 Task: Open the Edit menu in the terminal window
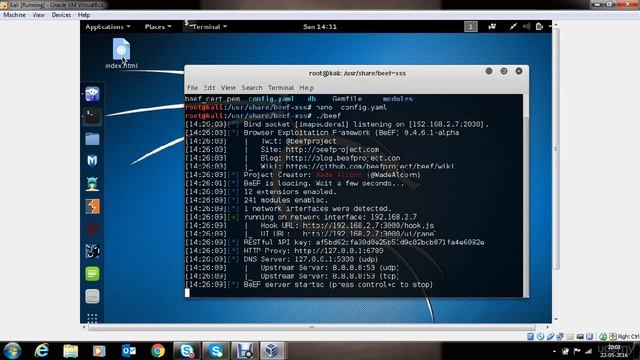coord(209,88)
